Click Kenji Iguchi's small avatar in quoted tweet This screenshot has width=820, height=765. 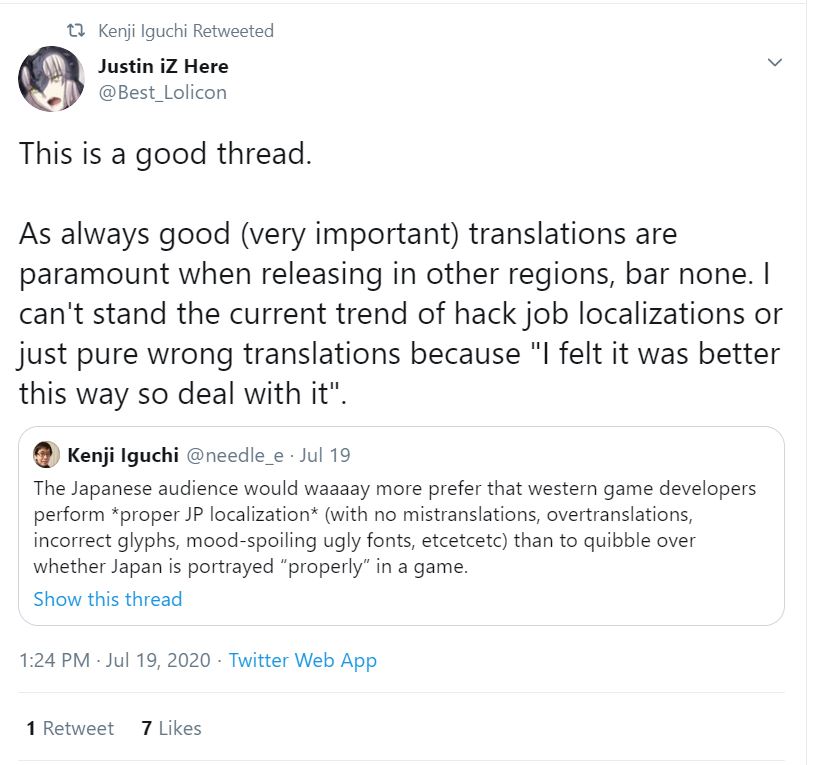(46, 455)
